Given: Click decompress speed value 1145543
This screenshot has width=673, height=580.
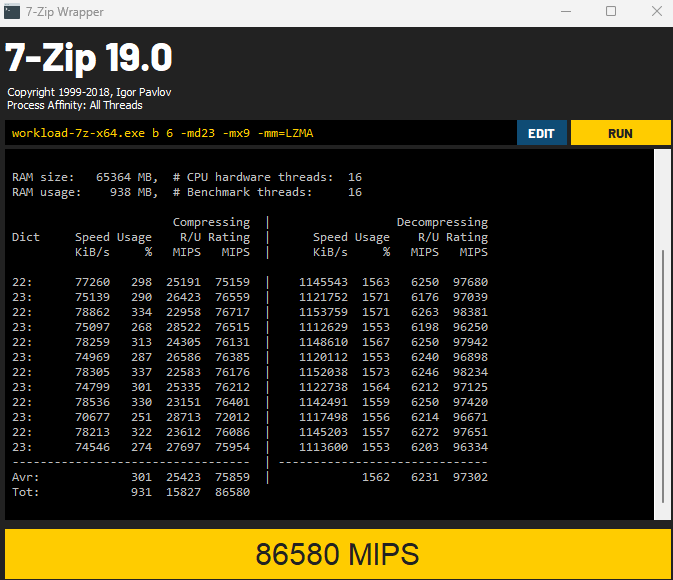Looking at the screenshot, I should 323,282.
